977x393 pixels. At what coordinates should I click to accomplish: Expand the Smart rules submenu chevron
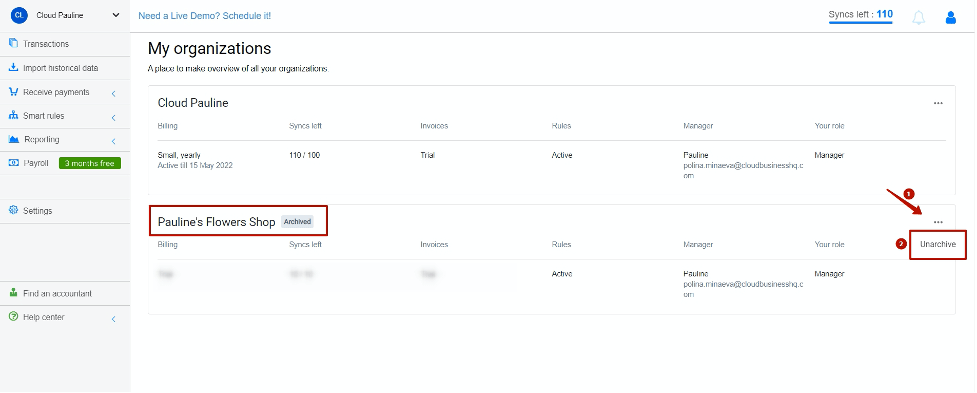pos(114,117)
